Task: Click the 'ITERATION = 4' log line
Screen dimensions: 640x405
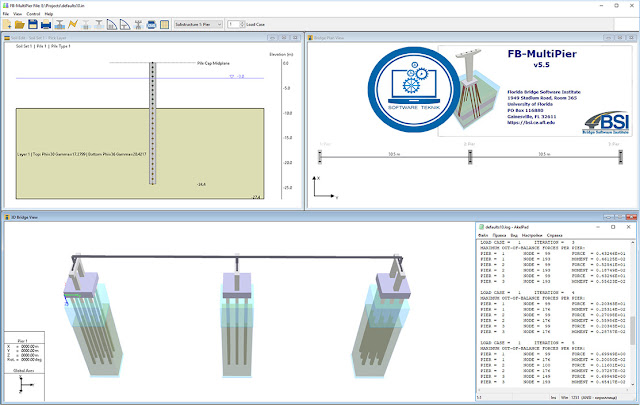Action: coord(527,293)
